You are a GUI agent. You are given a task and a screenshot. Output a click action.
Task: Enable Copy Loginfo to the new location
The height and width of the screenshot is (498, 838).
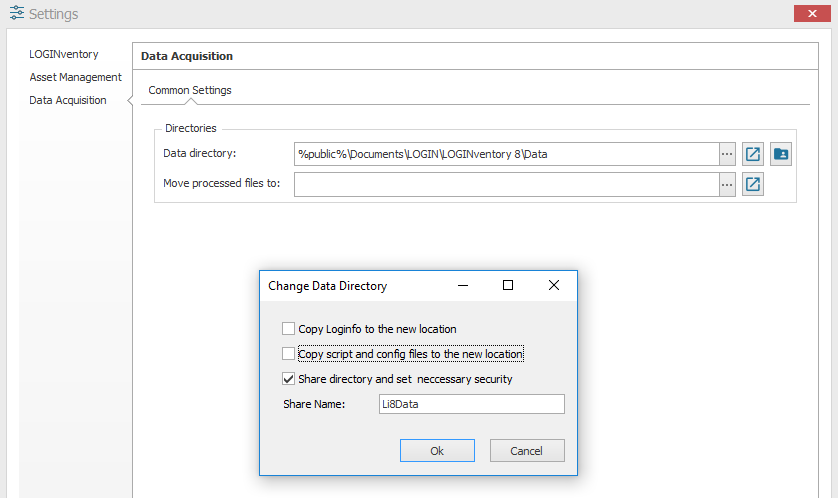click(289, 329)
